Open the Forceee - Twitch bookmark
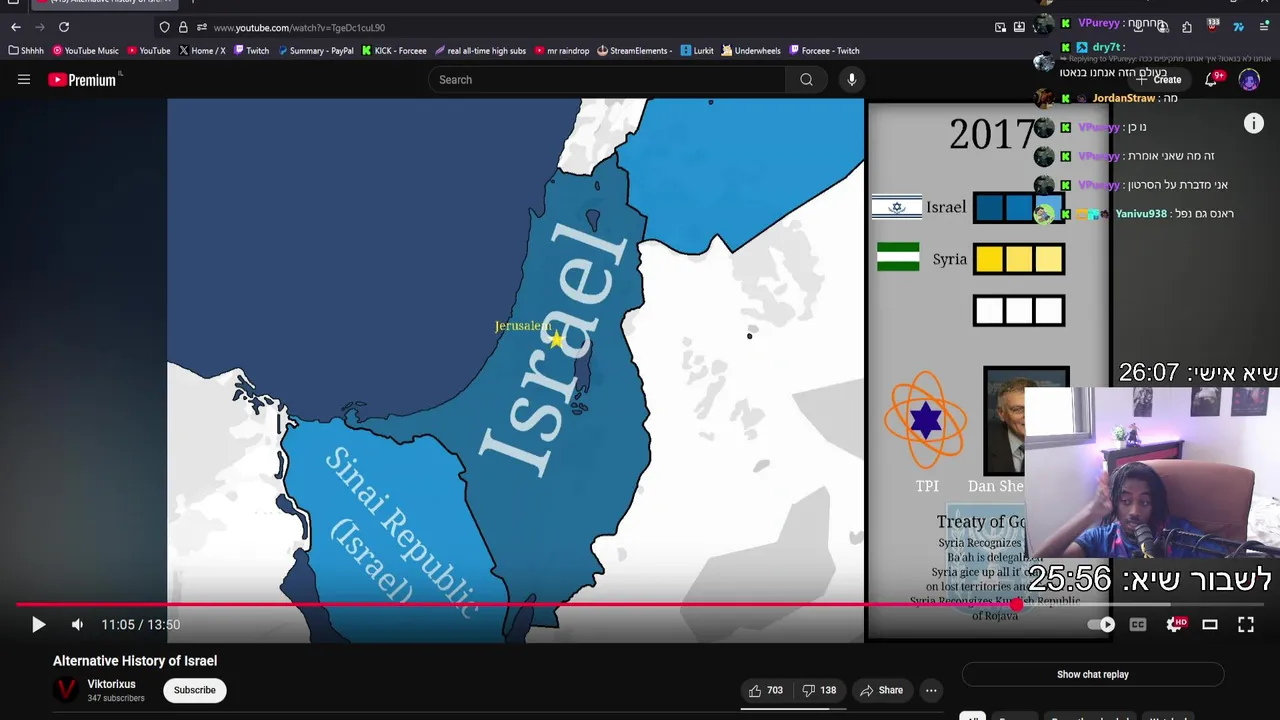1280x720 pixels. point(824,50)
